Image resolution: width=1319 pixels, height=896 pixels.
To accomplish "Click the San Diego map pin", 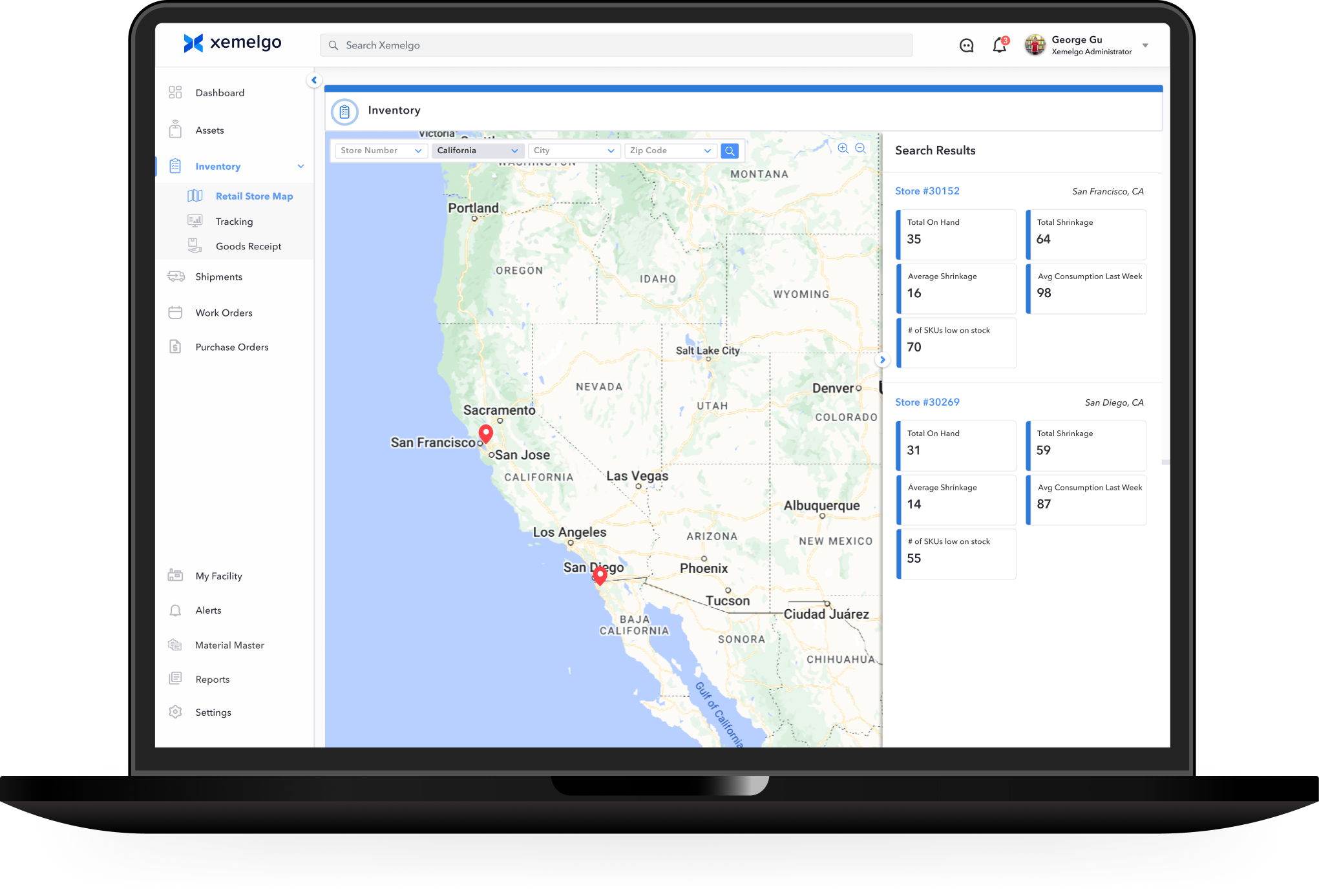I will click(x=600, y=574).
